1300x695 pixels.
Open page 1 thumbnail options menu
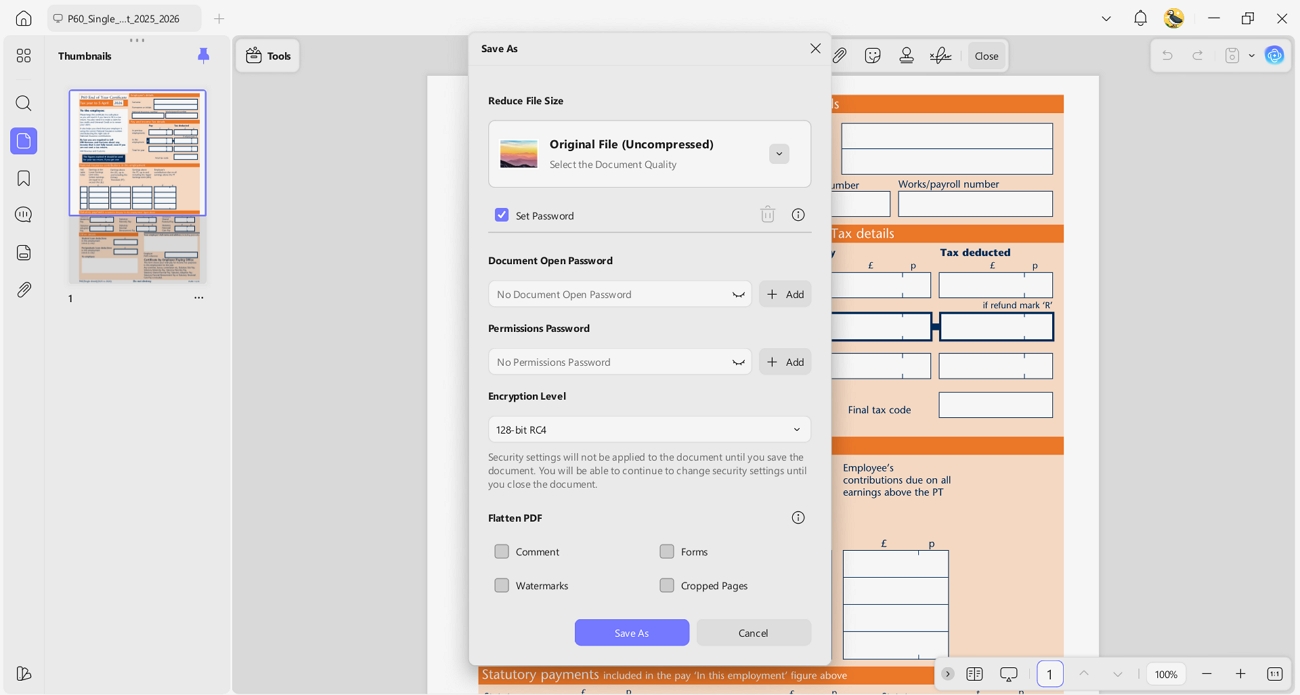click(198, 298)
